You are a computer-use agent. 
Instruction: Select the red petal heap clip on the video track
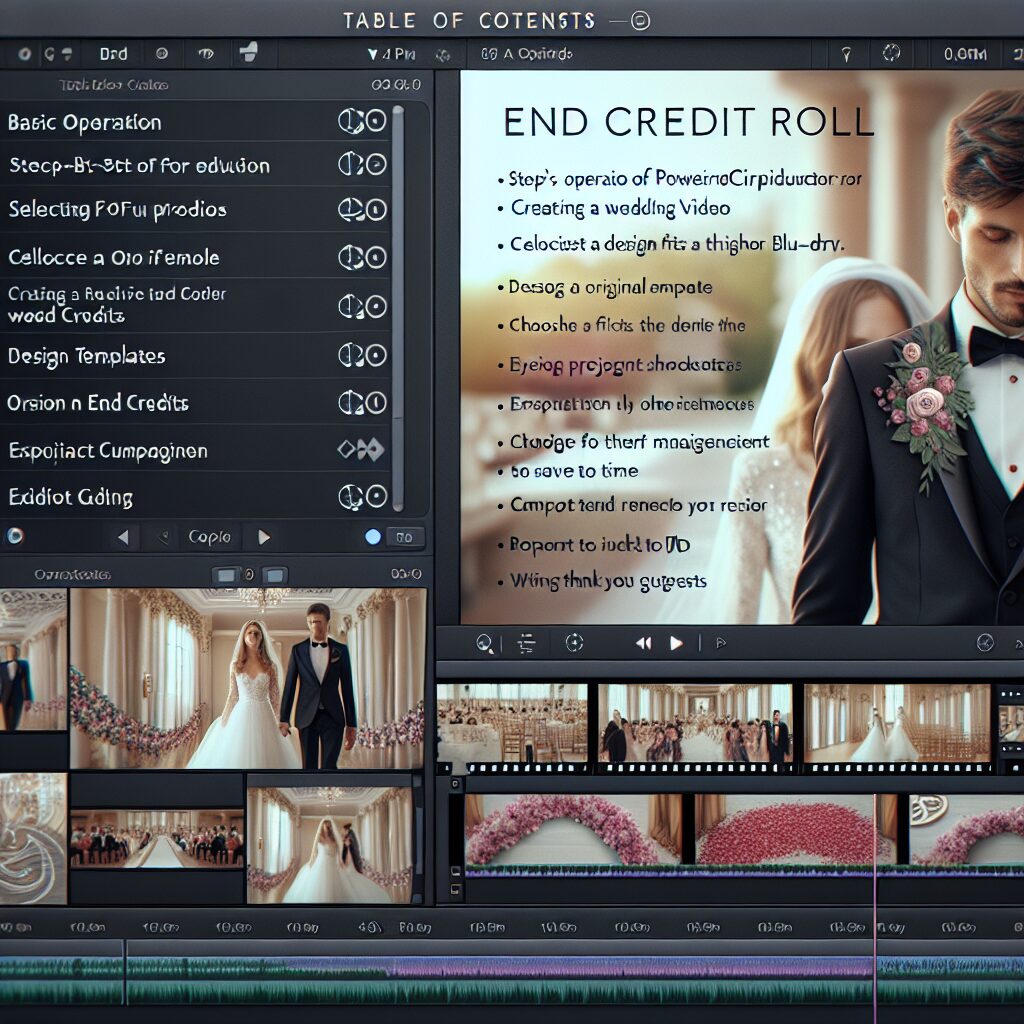[x=794, y=829]
